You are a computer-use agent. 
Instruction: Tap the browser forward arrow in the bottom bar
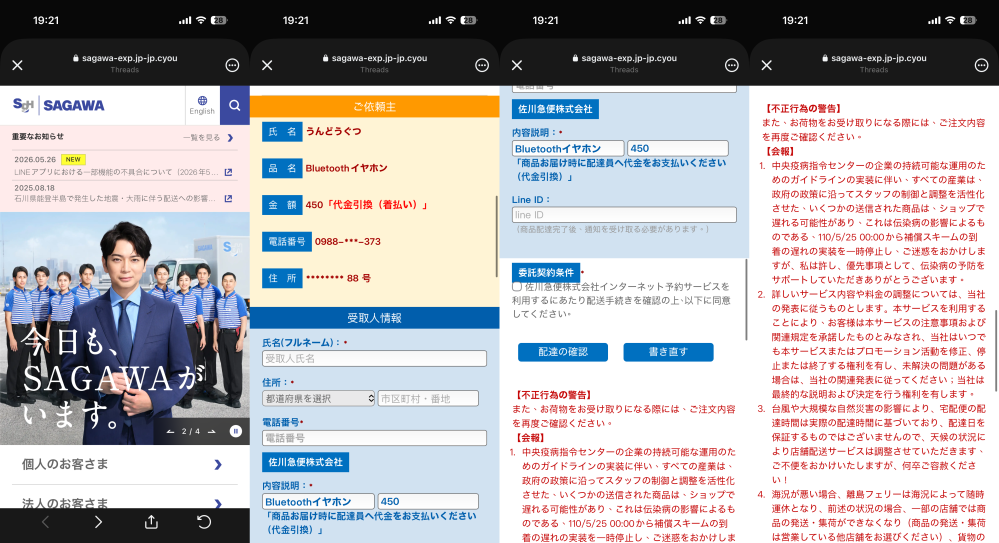98,522
